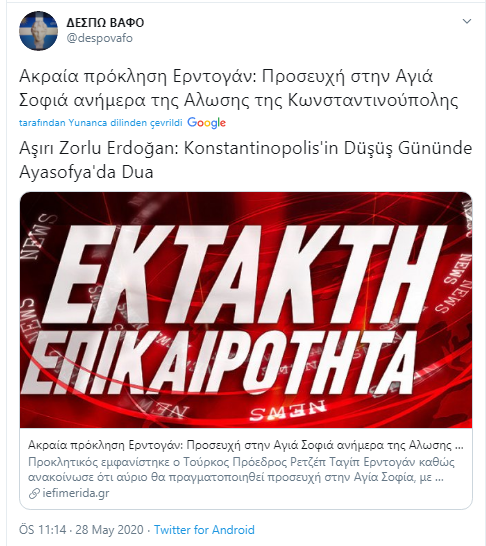486x546 pixels.
Task: Click the ÖS 11:14 timestamp
Action: coord(42,530)
